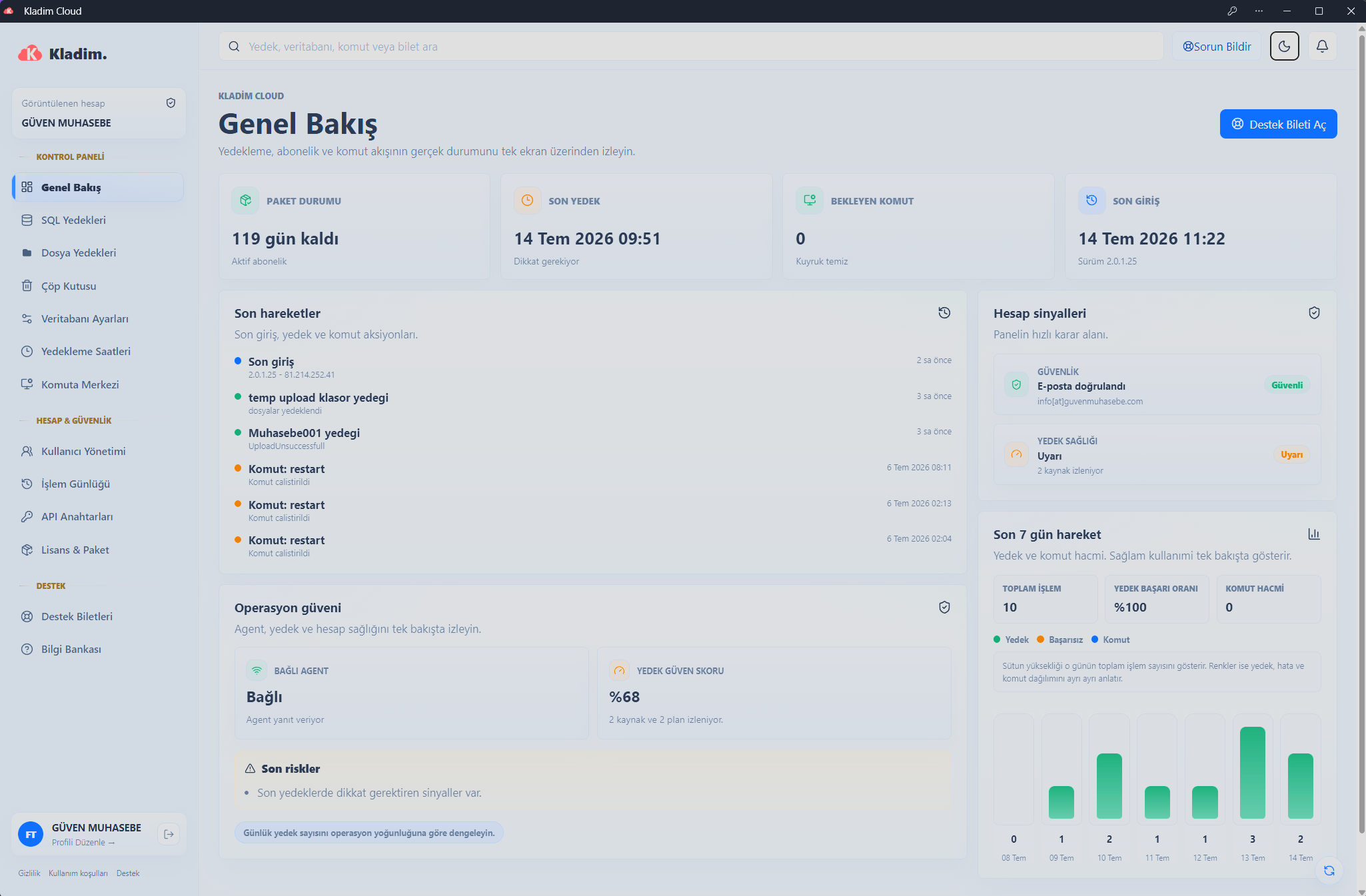Viewport: 1366px width, 896px height.
Task: Go to Çöp Kutusu
Action: (98, 286)
